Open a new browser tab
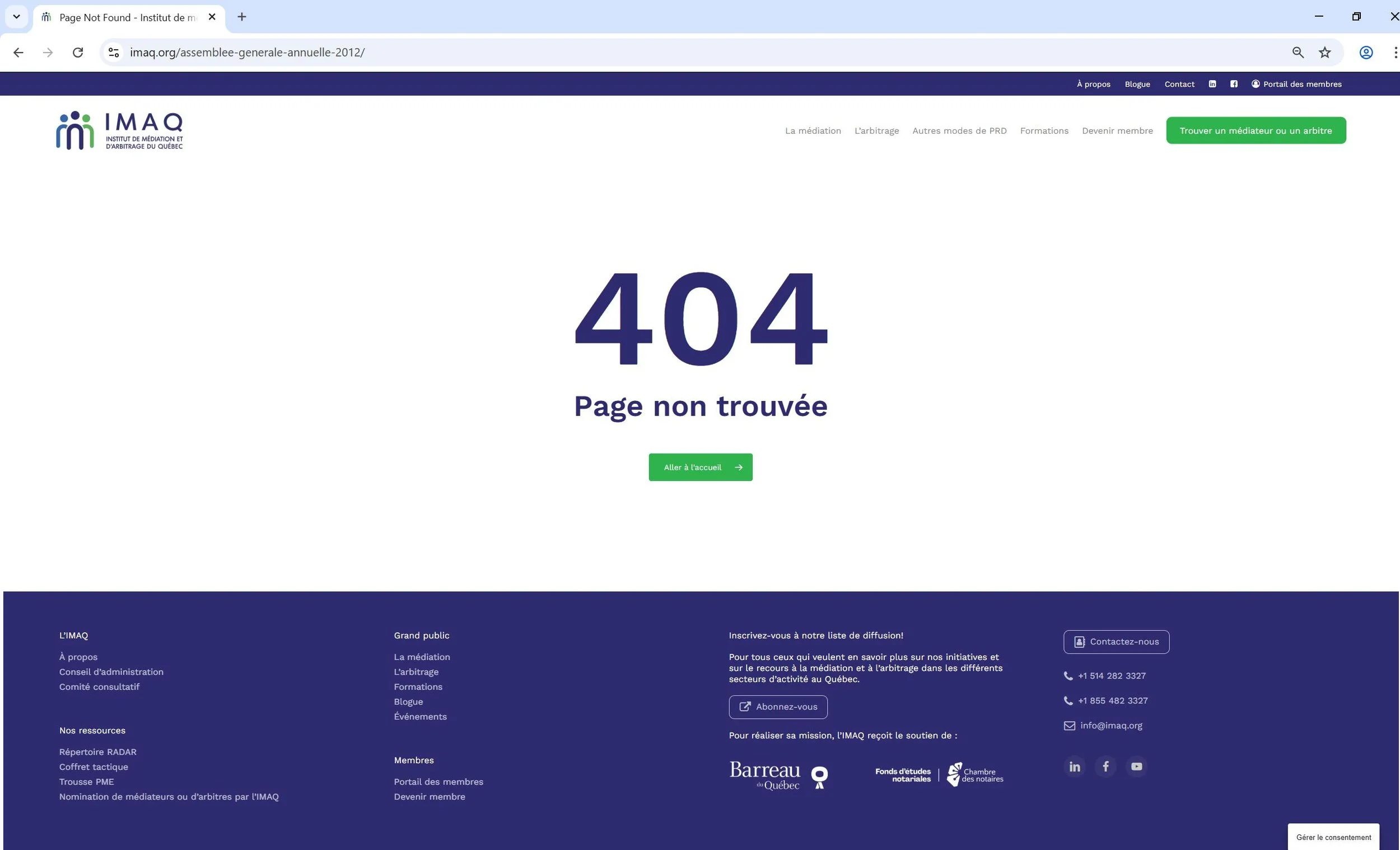Image resolution: width=1400 pixels, height=850 pixels. [x=242, y=17]
